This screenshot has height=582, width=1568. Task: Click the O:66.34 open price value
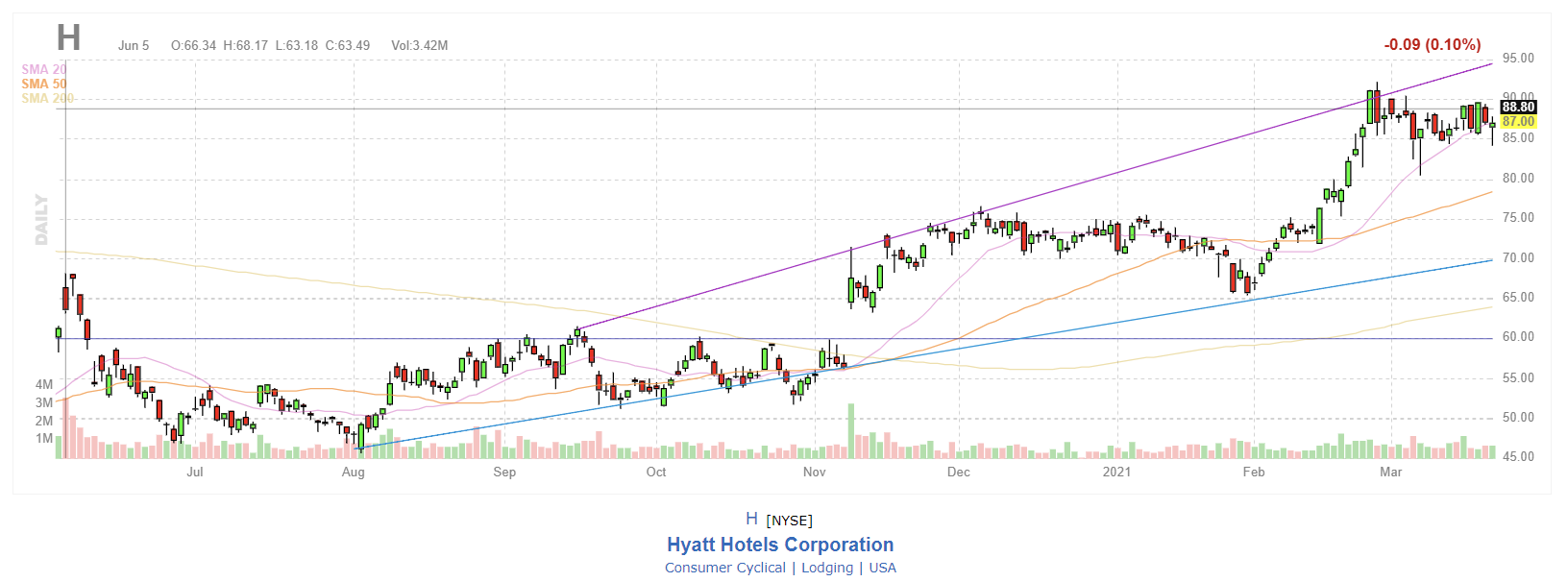click(193, 45)
